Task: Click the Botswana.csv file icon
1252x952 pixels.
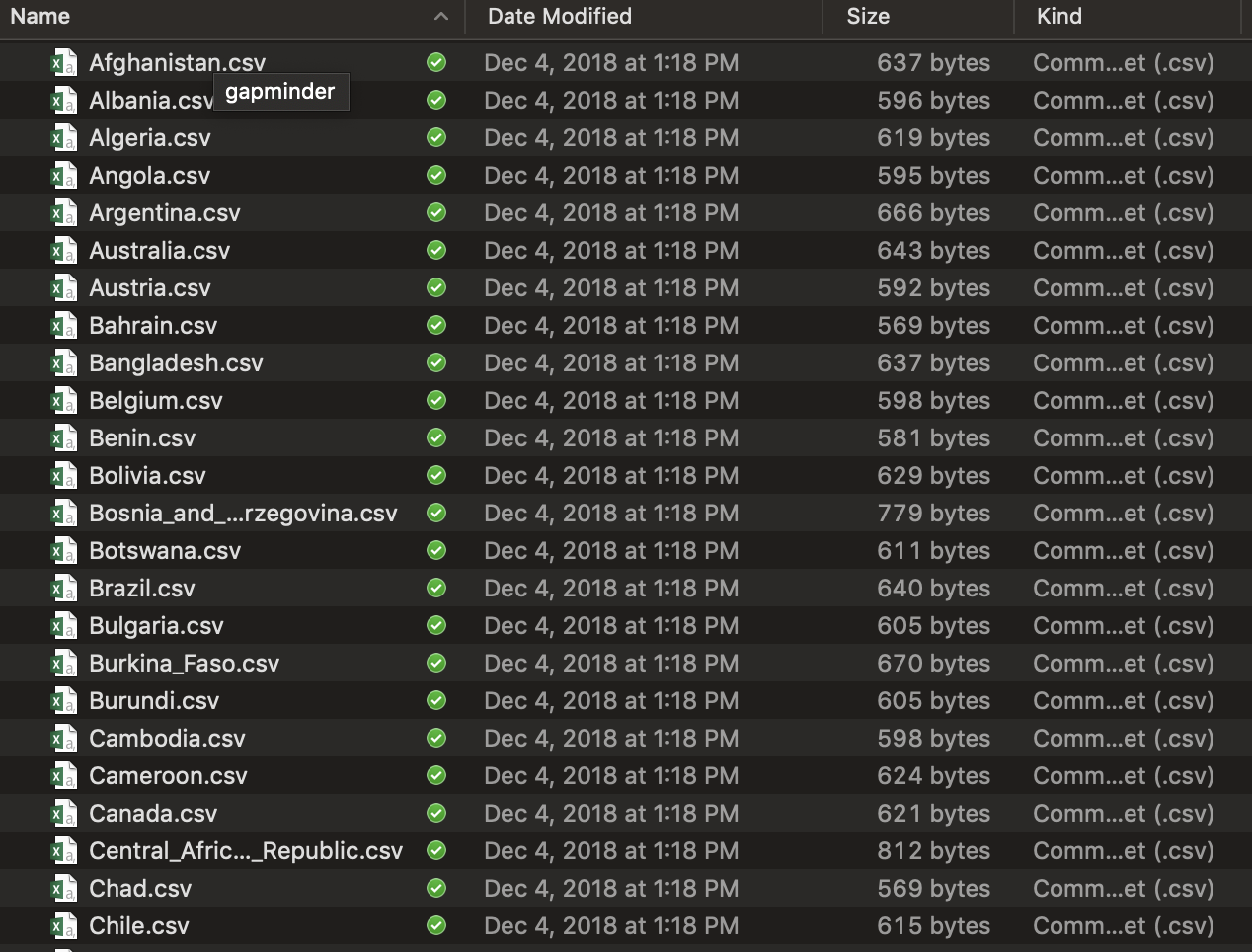Action: (63, 551)
